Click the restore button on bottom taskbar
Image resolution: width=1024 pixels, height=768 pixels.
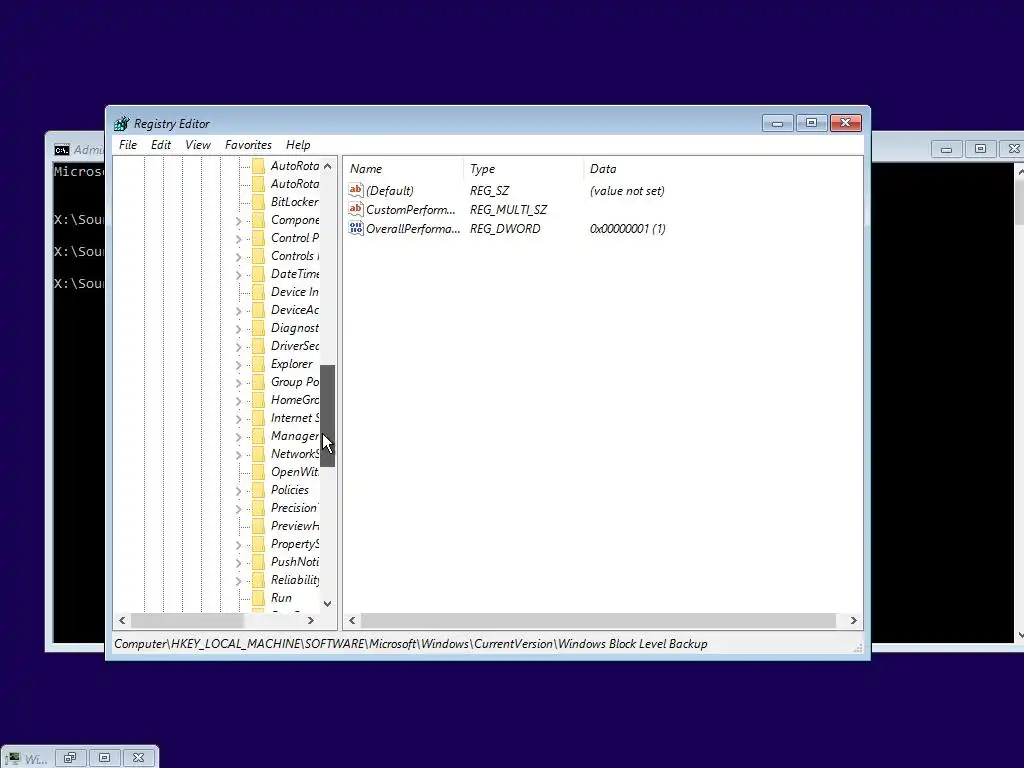pos(70,758)
